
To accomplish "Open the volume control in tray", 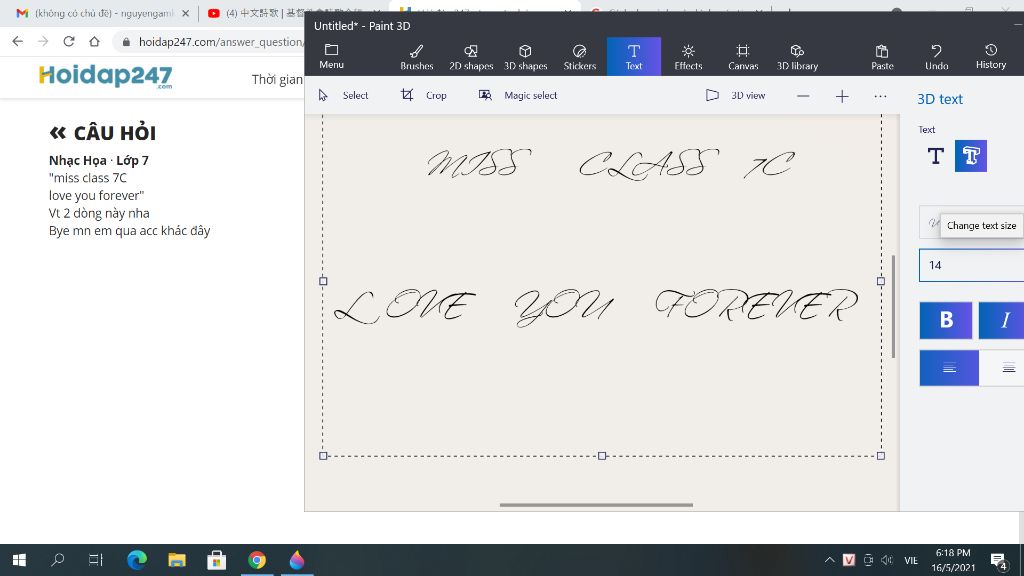I will (887, 560).
